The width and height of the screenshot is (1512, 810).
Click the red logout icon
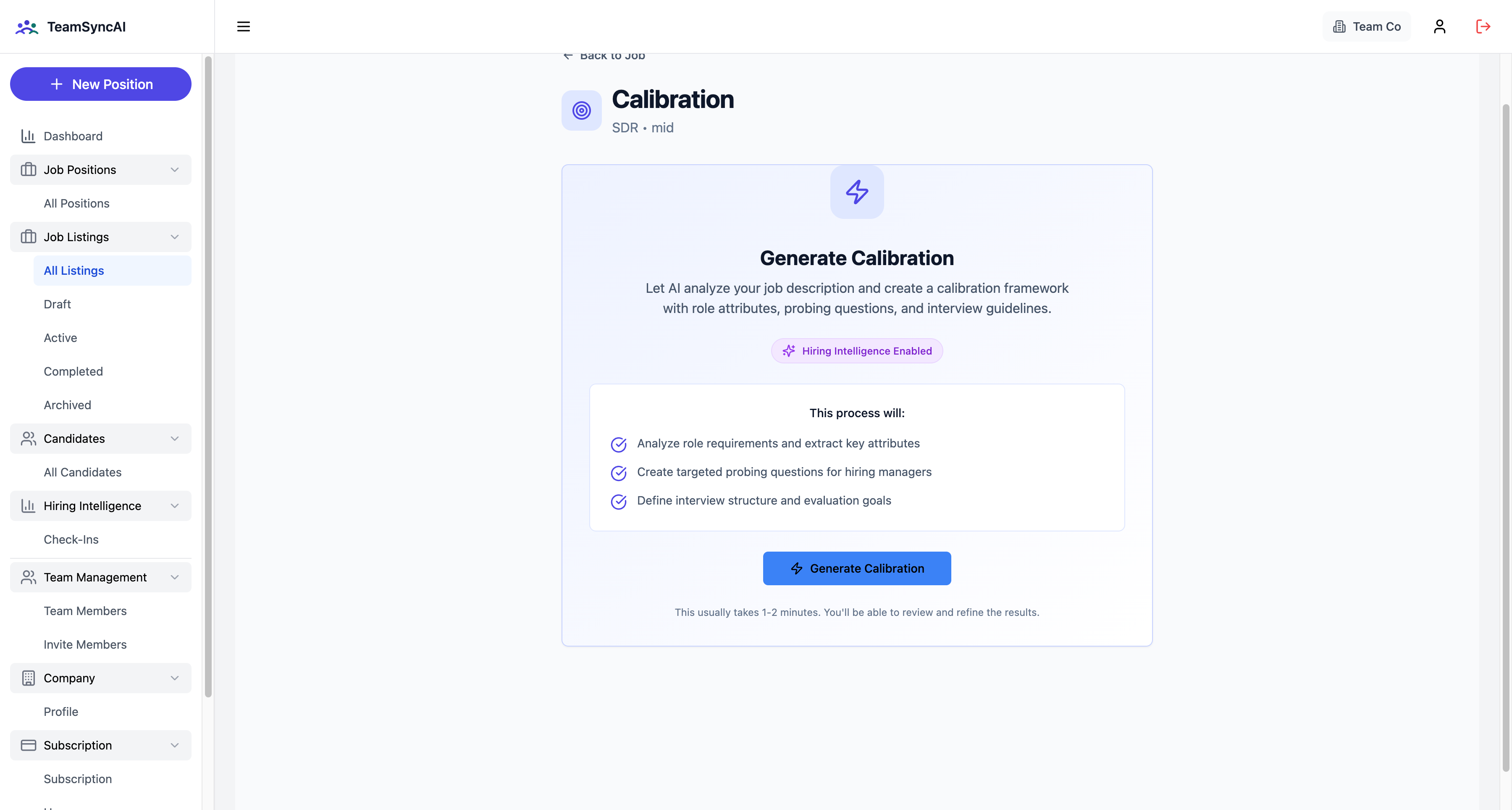1483,26
